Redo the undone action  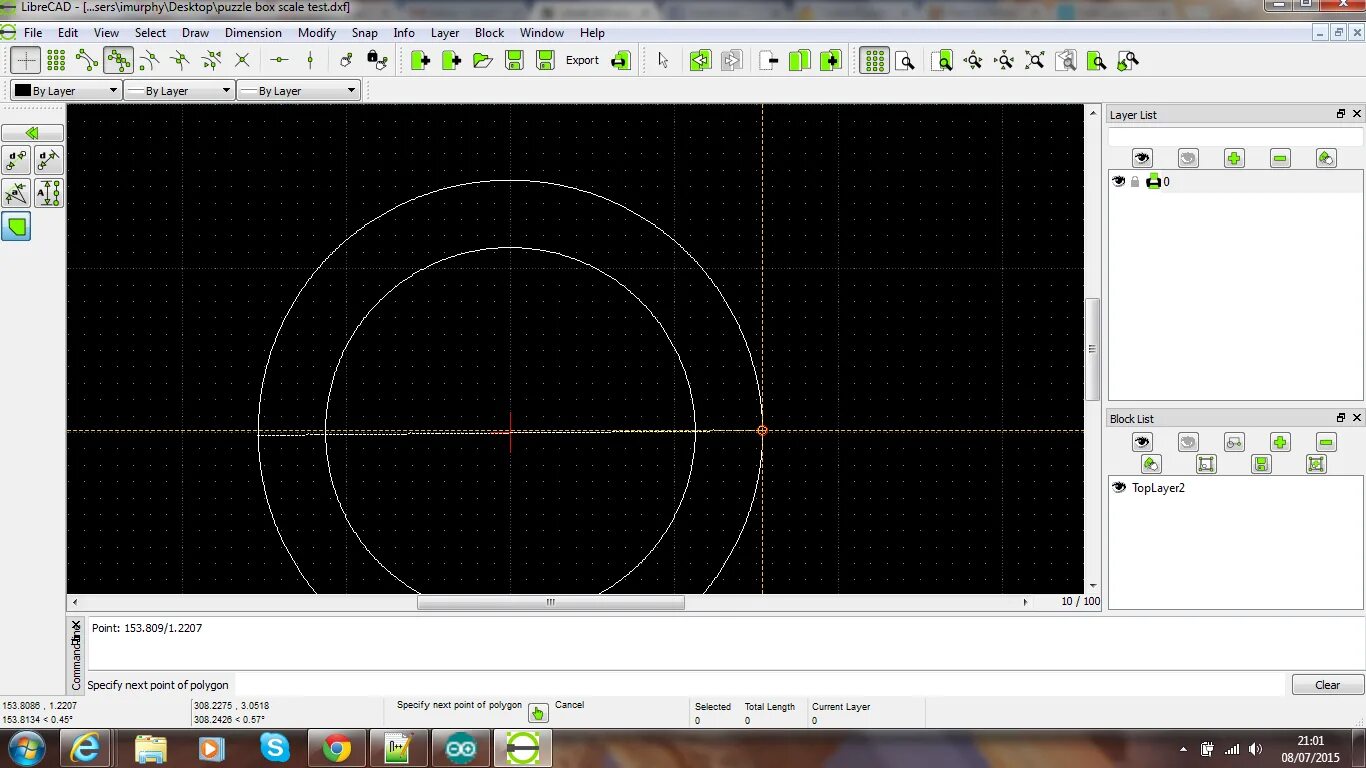[x=731, y=61]
